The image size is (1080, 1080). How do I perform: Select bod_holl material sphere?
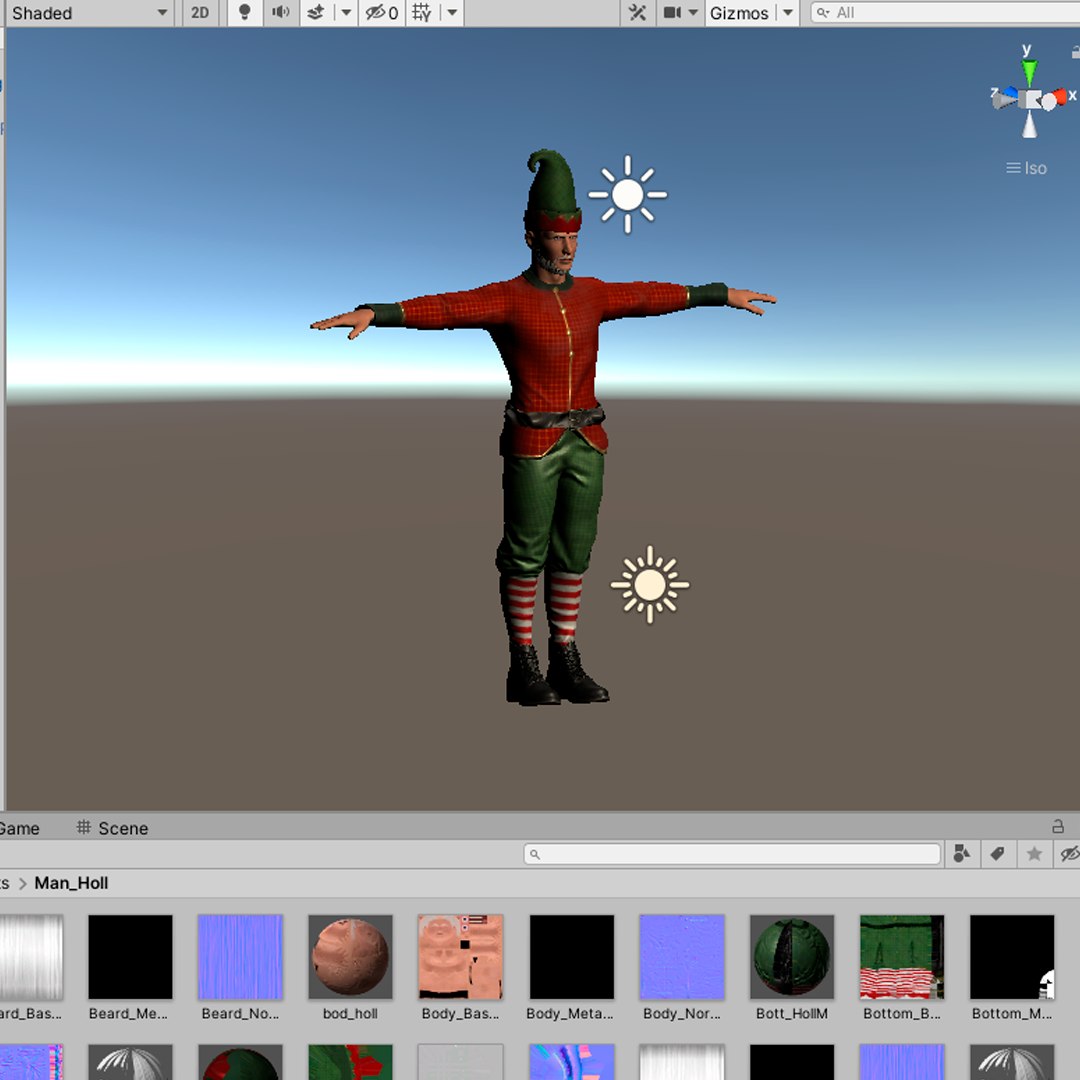(x=351, y=957)
